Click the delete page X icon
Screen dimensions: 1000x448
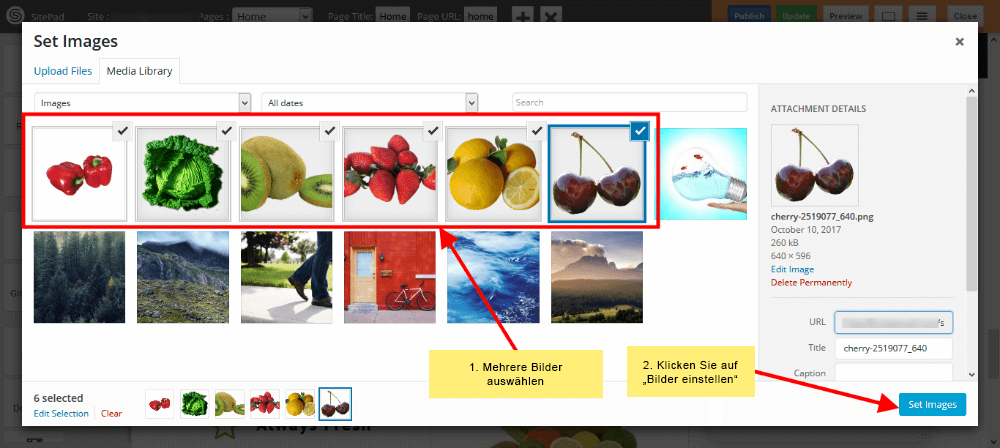pos(550,16)
